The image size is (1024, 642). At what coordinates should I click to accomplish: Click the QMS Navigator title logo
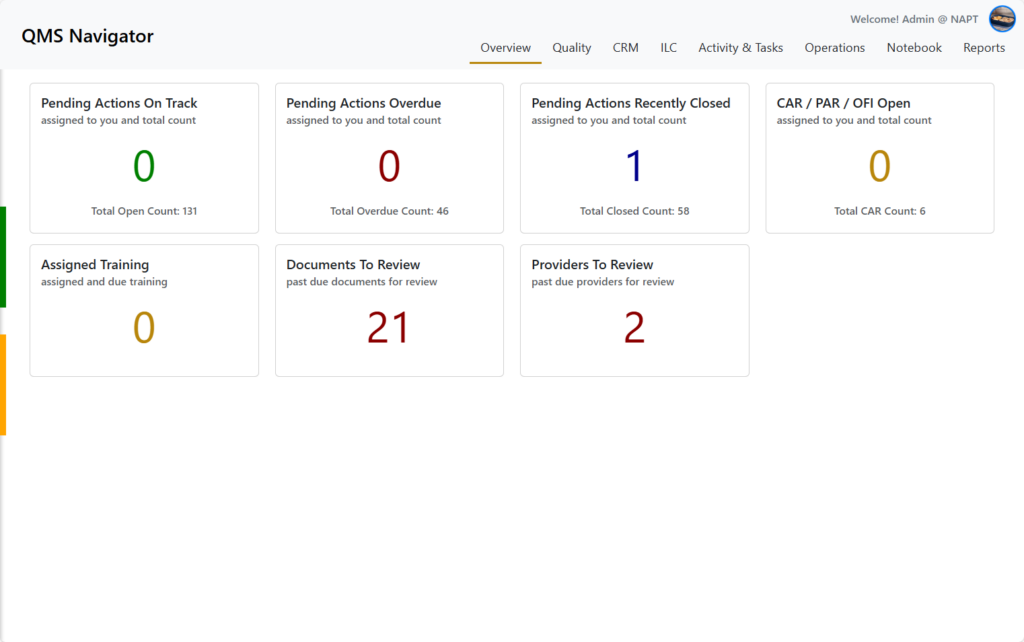88,37
